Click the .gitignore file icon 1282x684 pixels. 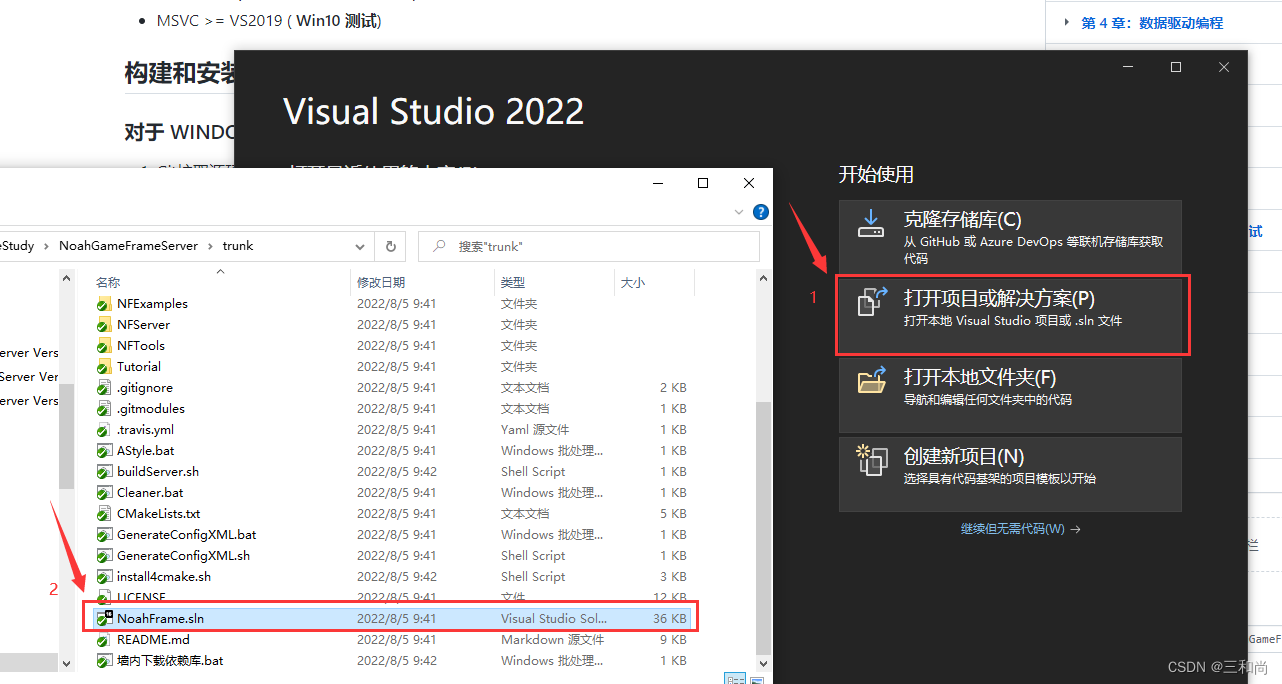click(x=103, y=388)
